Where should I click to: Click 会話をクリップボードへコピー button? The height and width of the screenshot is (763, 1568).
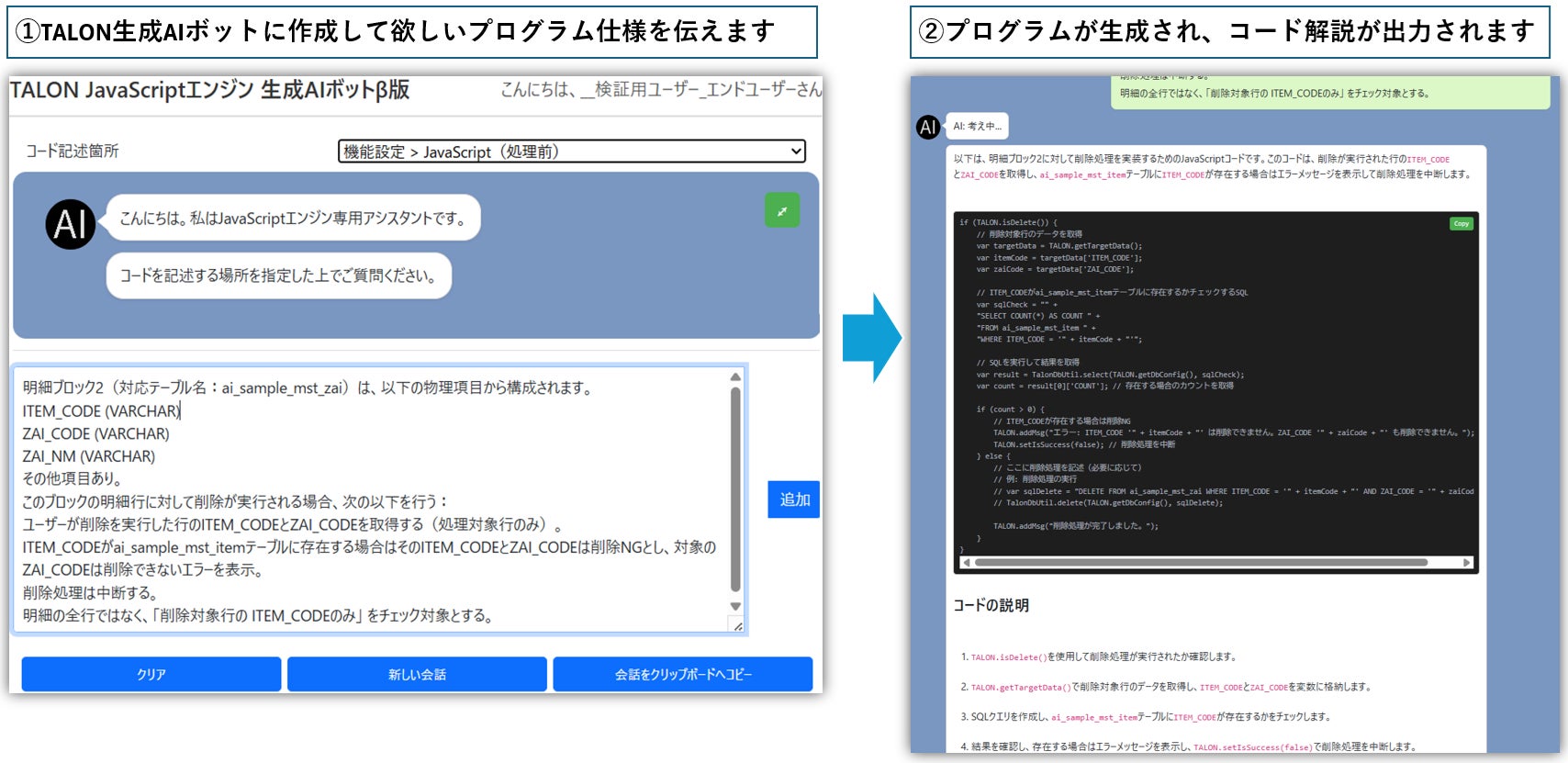(x=683, y=674)
